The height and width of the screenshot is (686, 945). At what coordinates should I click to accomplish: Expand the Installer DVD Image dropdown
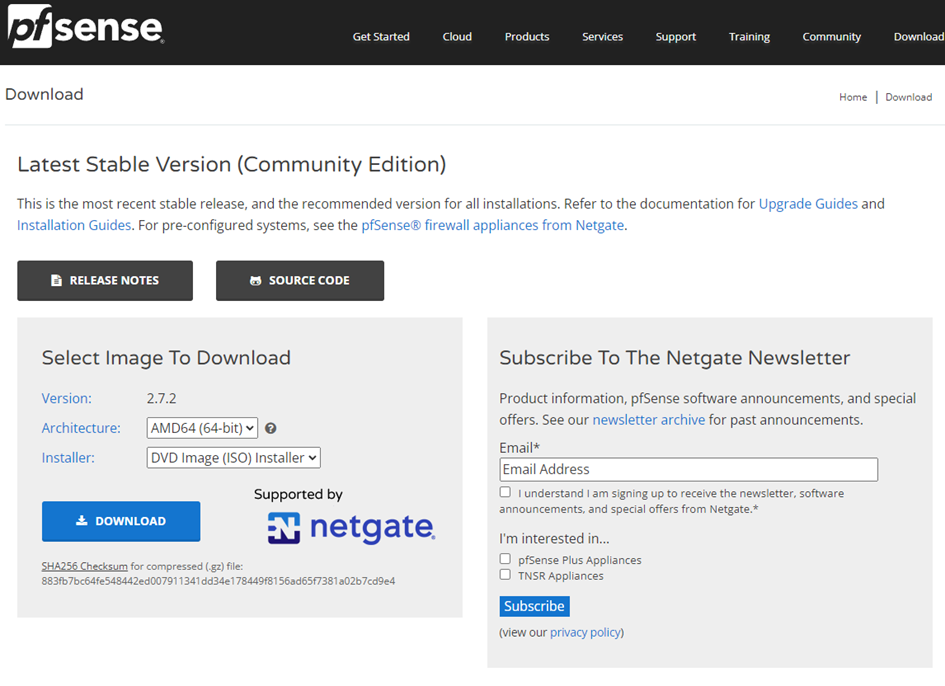click(x=233, y=458)
